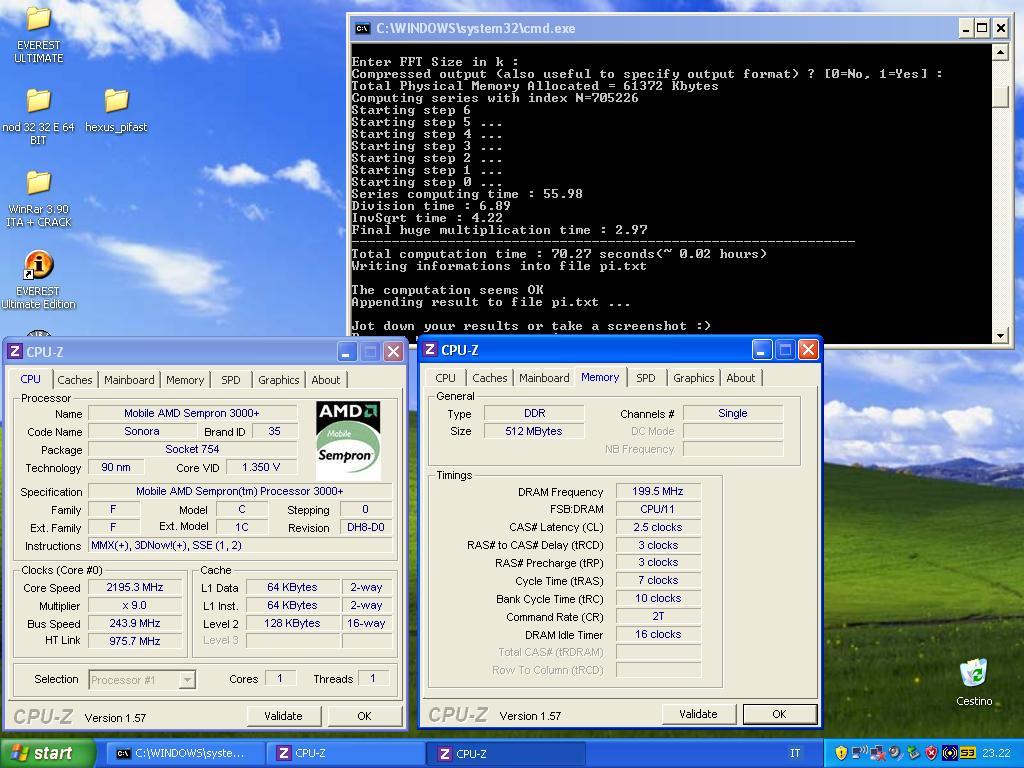Open the About tab in the Processor CPU-Z window
Image resolution: width=1024 pixels, height=768 pixels.
325,380
